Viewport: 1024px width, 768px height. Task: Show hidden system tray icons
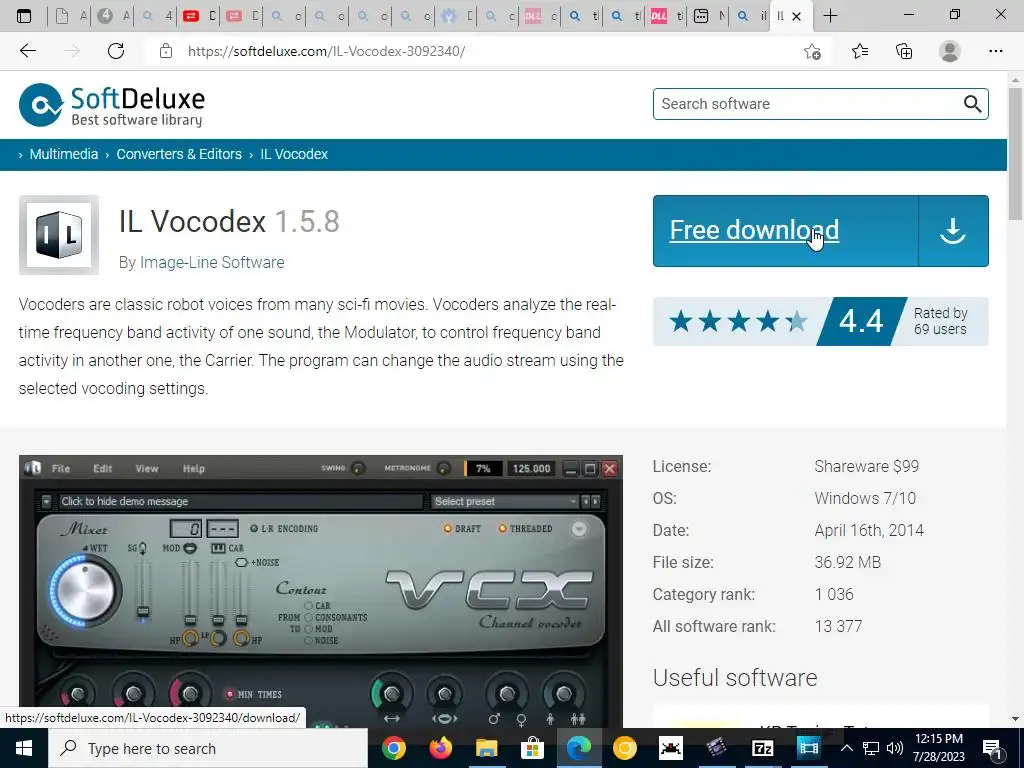click(x=846, y=748)
